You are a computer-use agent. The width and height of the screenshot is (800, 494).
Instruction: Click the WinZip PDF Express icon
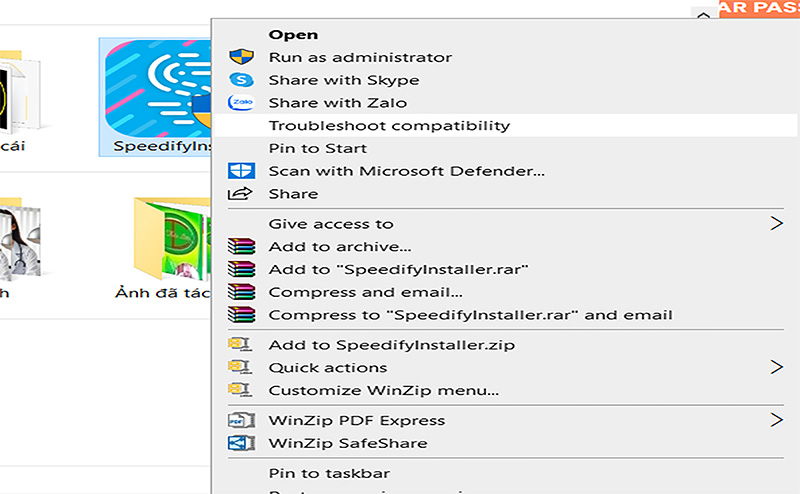pyautogui.click(x=241, y=420)
